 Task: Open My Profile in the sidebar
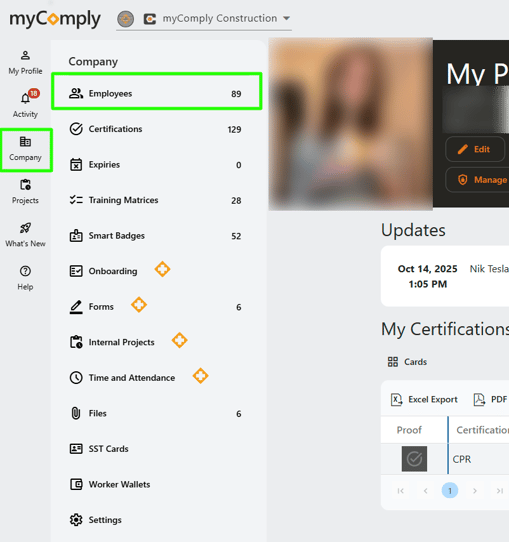click(x=25, y=63)
